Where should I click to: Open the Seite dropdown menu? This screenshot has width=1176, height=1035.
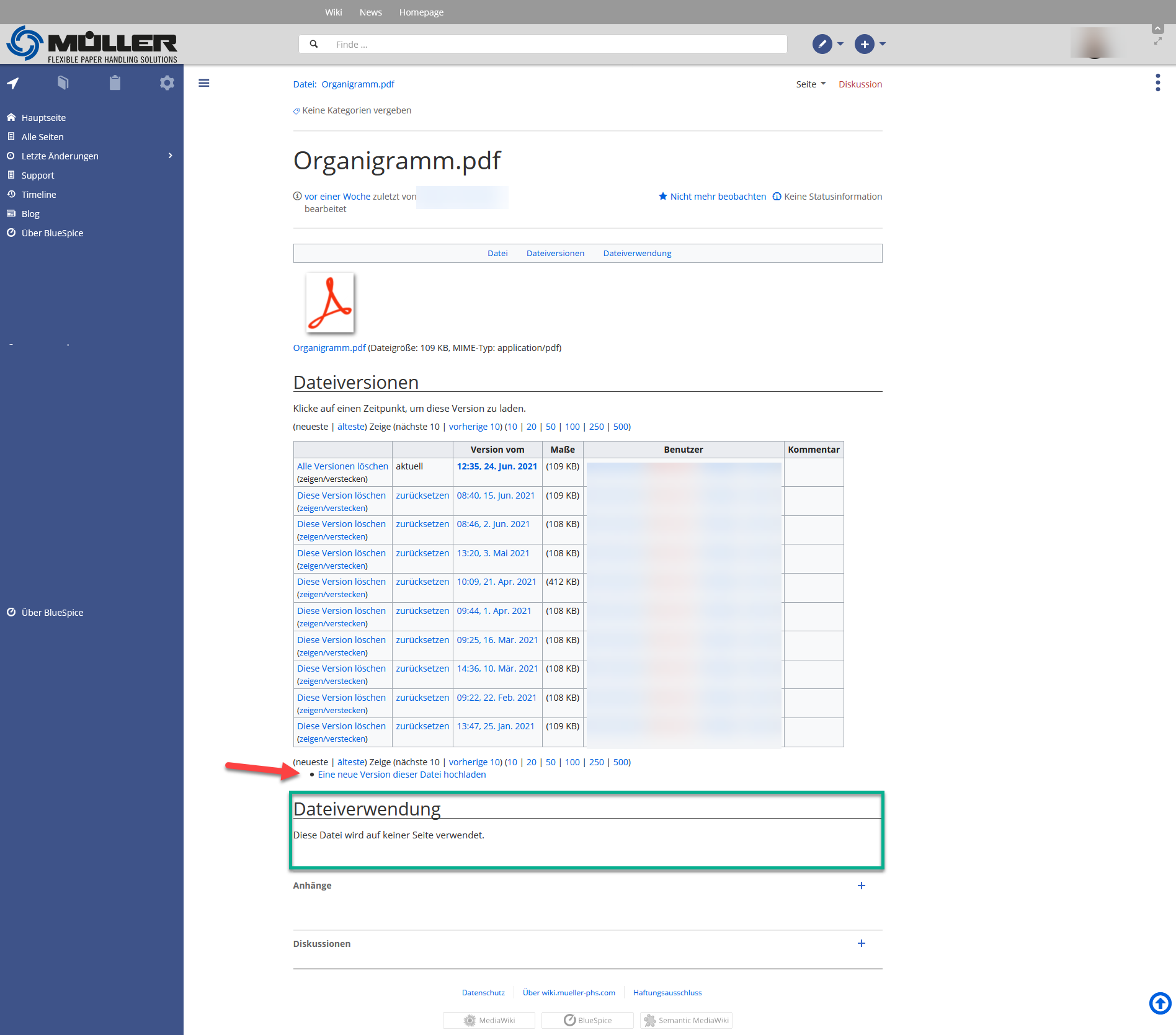click(811, 84)
